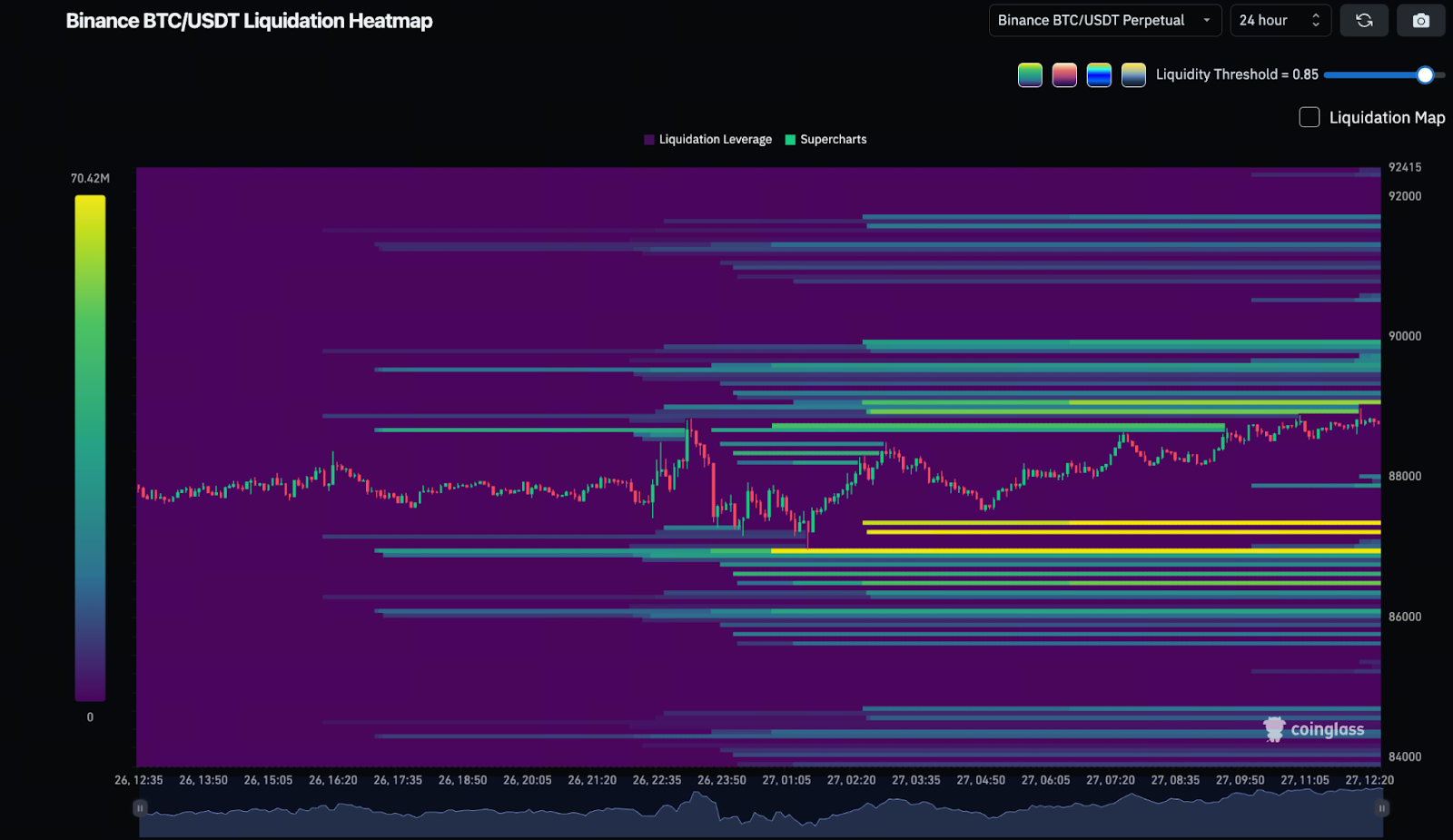This screenshot has width=1453, height=840.
Task: Select the yellow-navy gradient color theme
Action: coord(1133,74)
